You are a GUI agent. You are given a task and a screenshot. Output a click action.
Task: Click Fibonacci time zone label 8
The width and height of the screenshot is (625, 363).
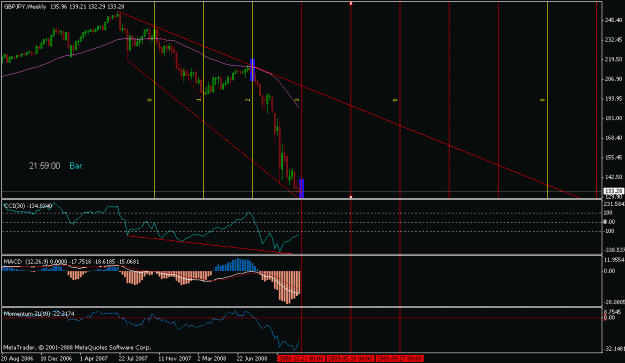[542, 100]
